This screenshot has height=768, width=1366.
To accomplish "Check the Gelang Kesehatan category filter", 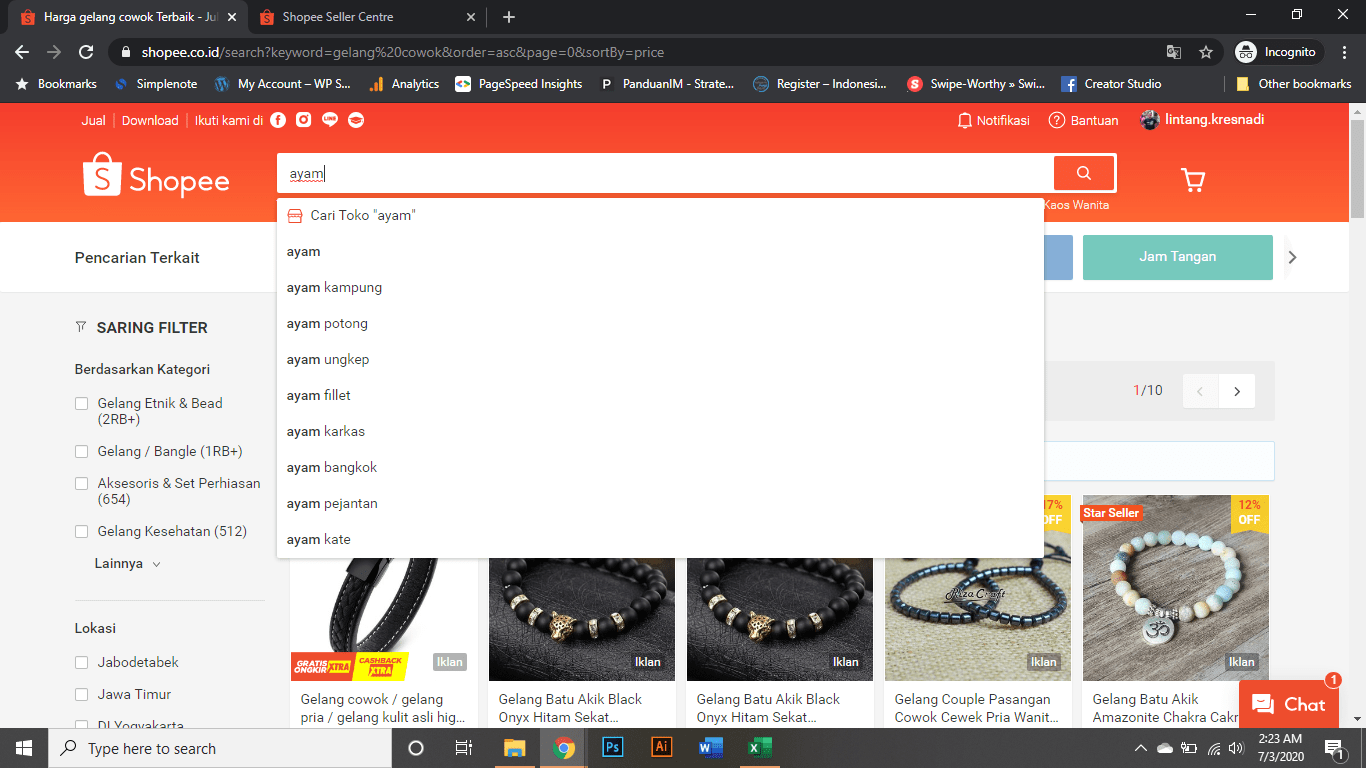I will [81, 531].
